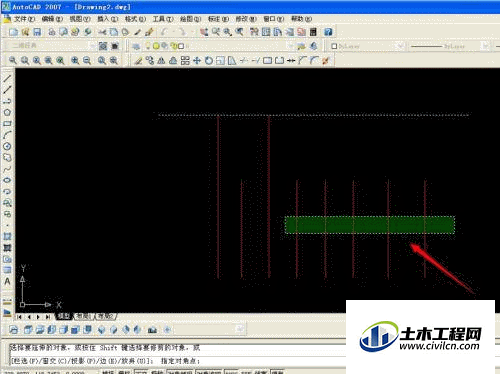The width and height of the screenshot is (500, 374).
Task: Open the File menu
Action: pos(24,19)
